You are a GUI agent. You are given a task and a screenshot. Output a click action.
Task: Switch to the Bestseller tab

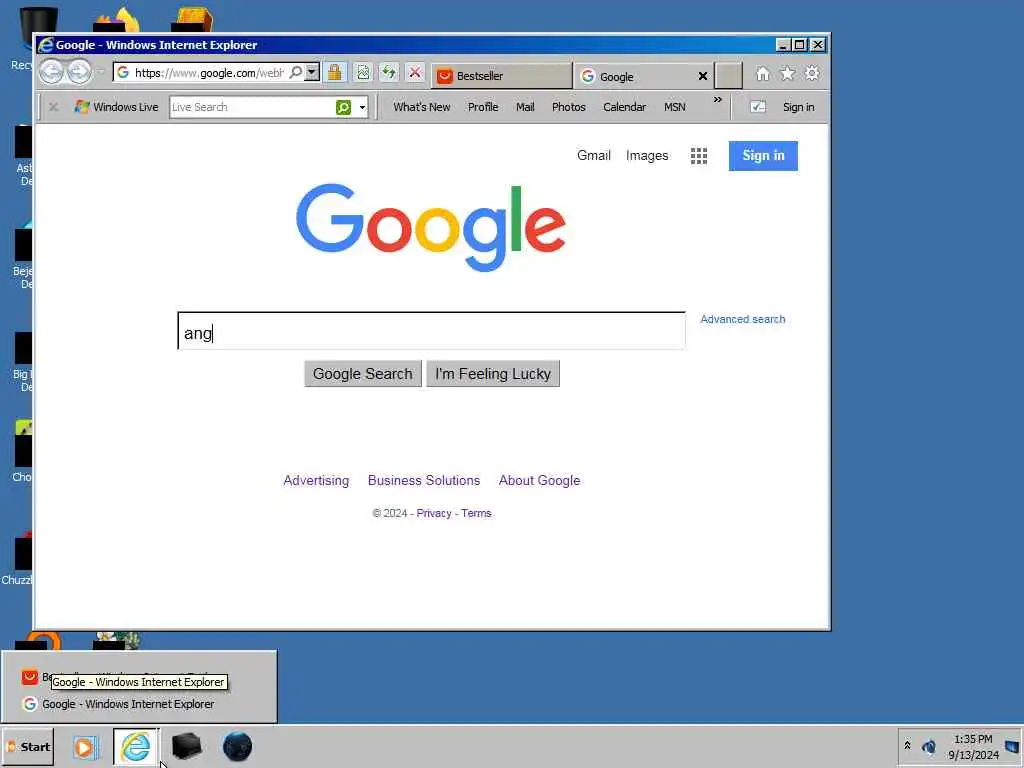(502, 76)
